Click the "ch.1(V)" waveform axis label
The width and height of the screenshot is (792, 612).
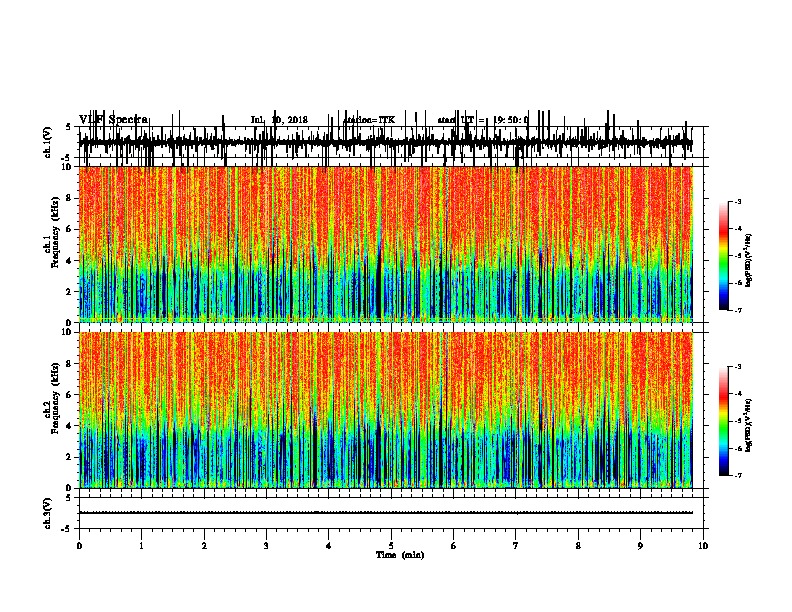click(x=47, y=142)
